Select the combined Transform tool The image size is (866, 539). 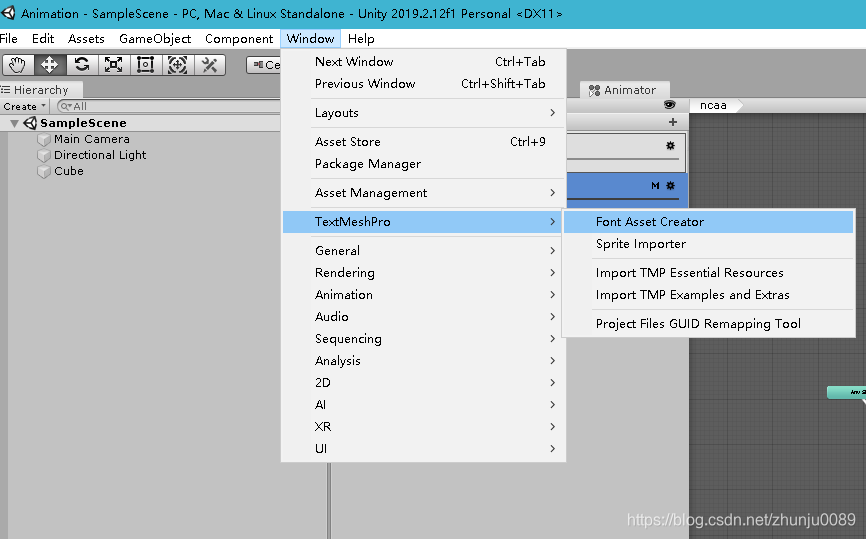click(177, 65)
